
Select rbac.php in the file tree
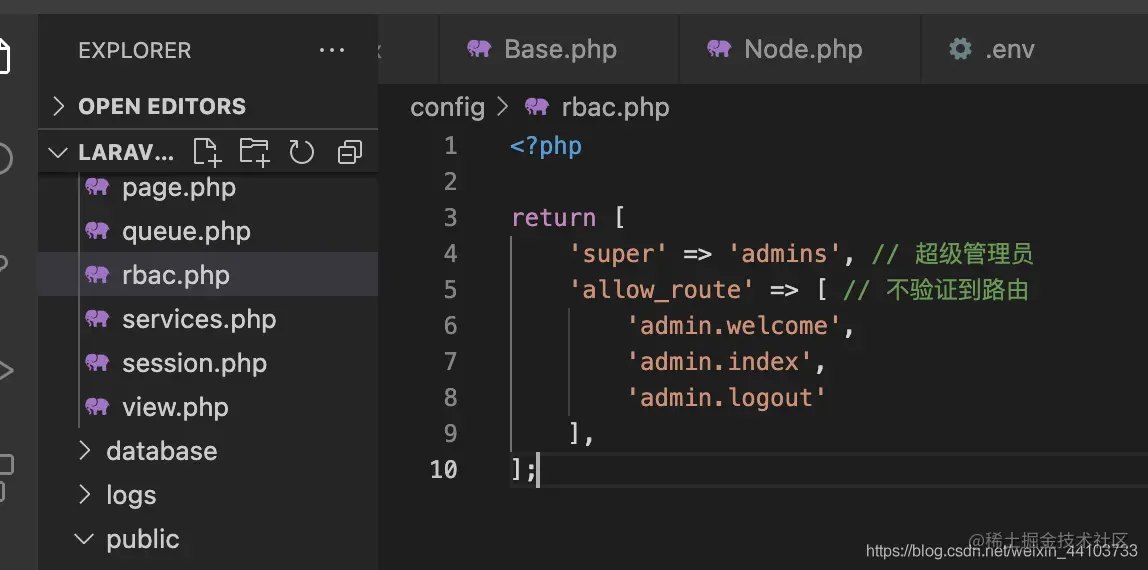(208, 275)
